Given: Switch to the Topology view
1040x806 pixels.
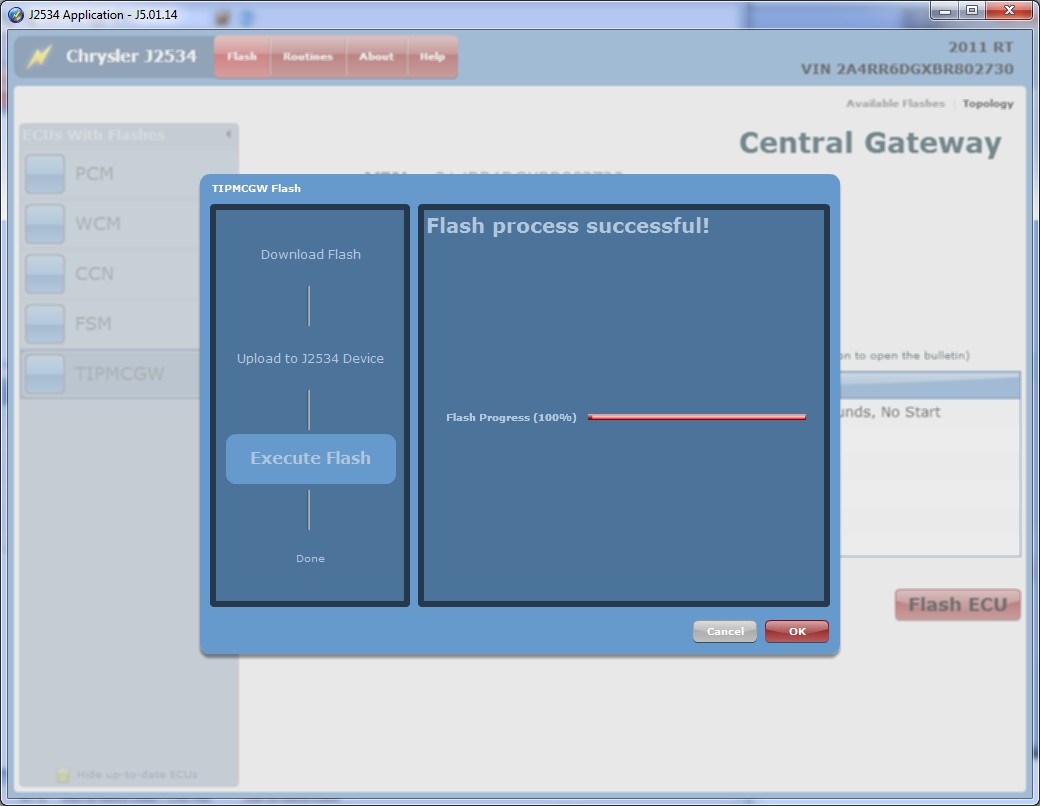Looking at the screenshot, I should coord(988,104).
